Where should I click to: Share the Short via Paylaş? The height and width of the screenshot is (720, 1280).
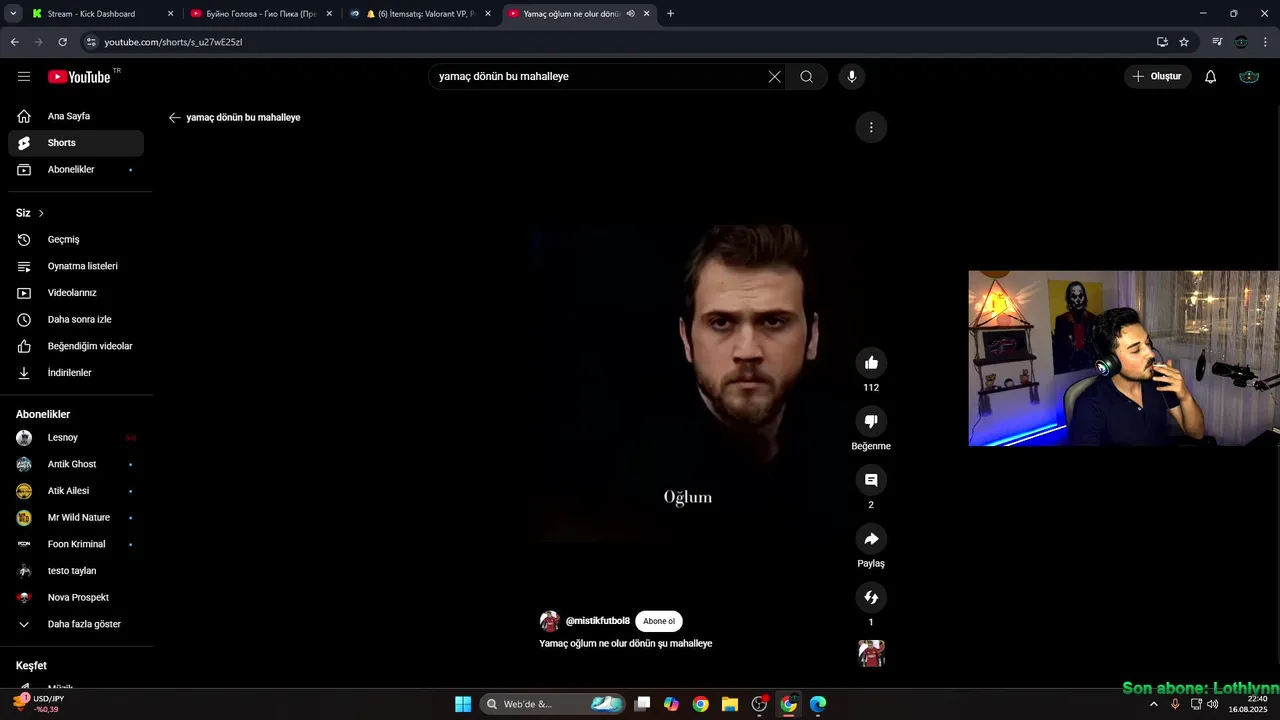871,539
